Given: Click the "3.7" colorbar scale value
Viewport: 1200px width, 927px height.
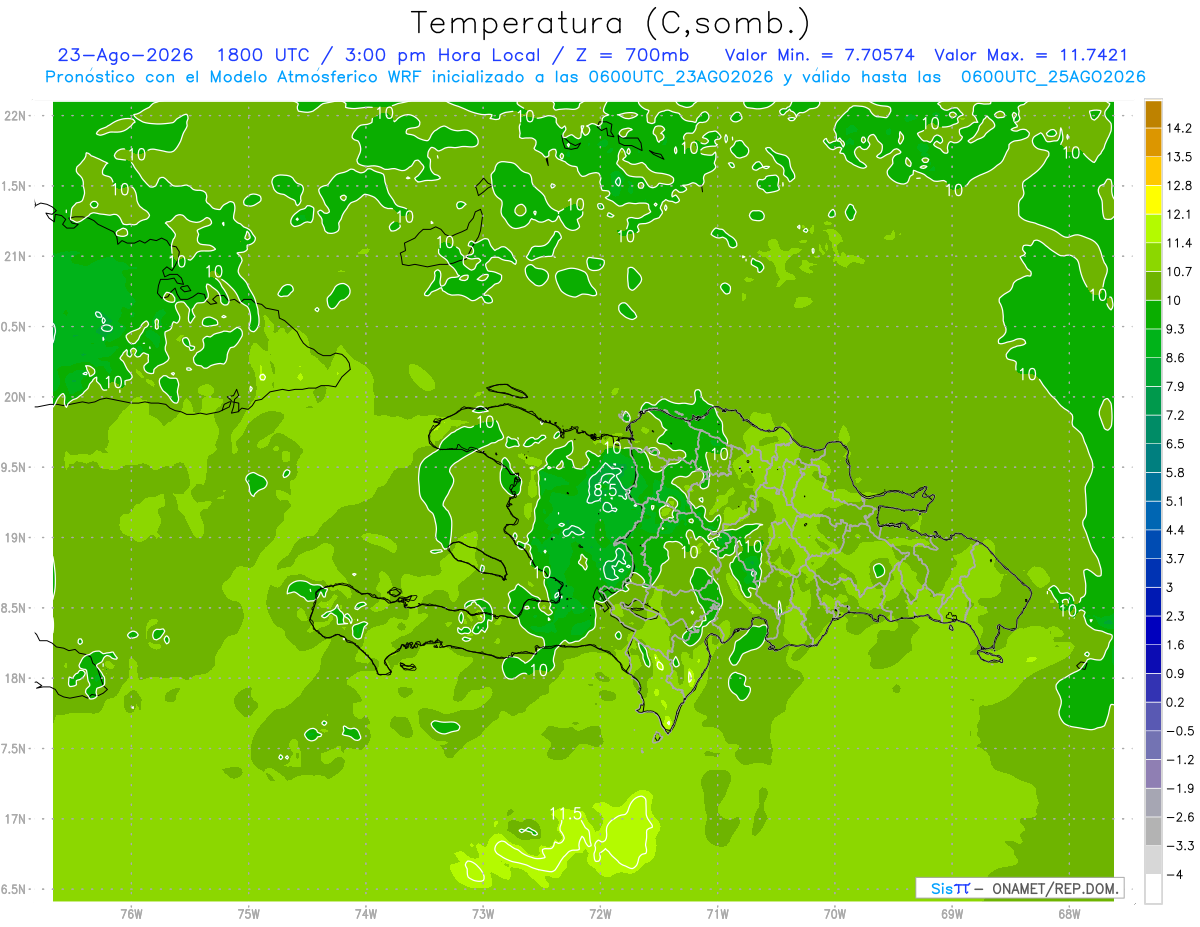Looking at the screenshot, I should click(1175, 559).
